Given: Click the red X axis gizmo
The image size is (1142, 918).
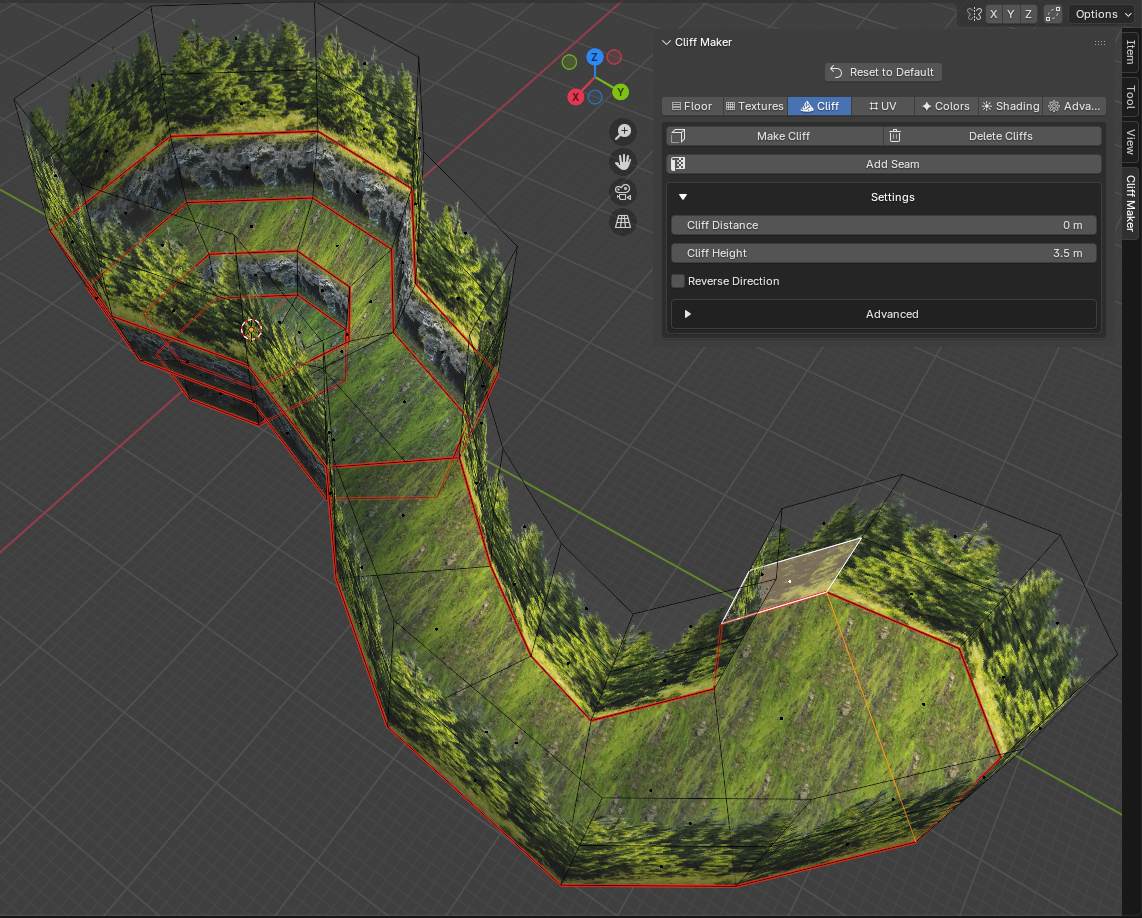Looking at the screenshot, I should pos(575,97).
